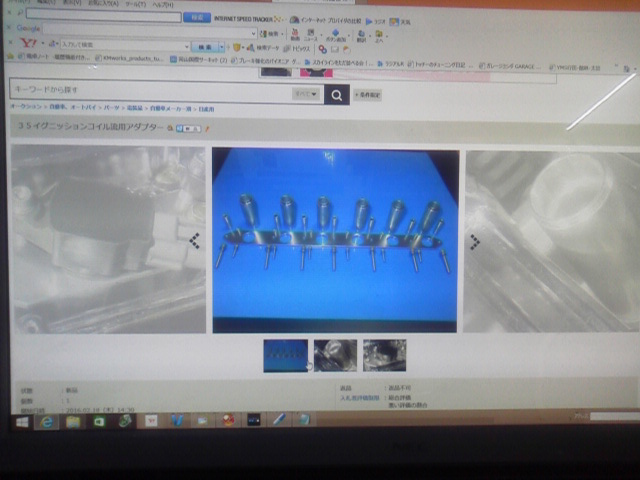Viewport: 640px width, 480px height.
Task: Open the お気に入り(A) menu
Action: (103, 3)
